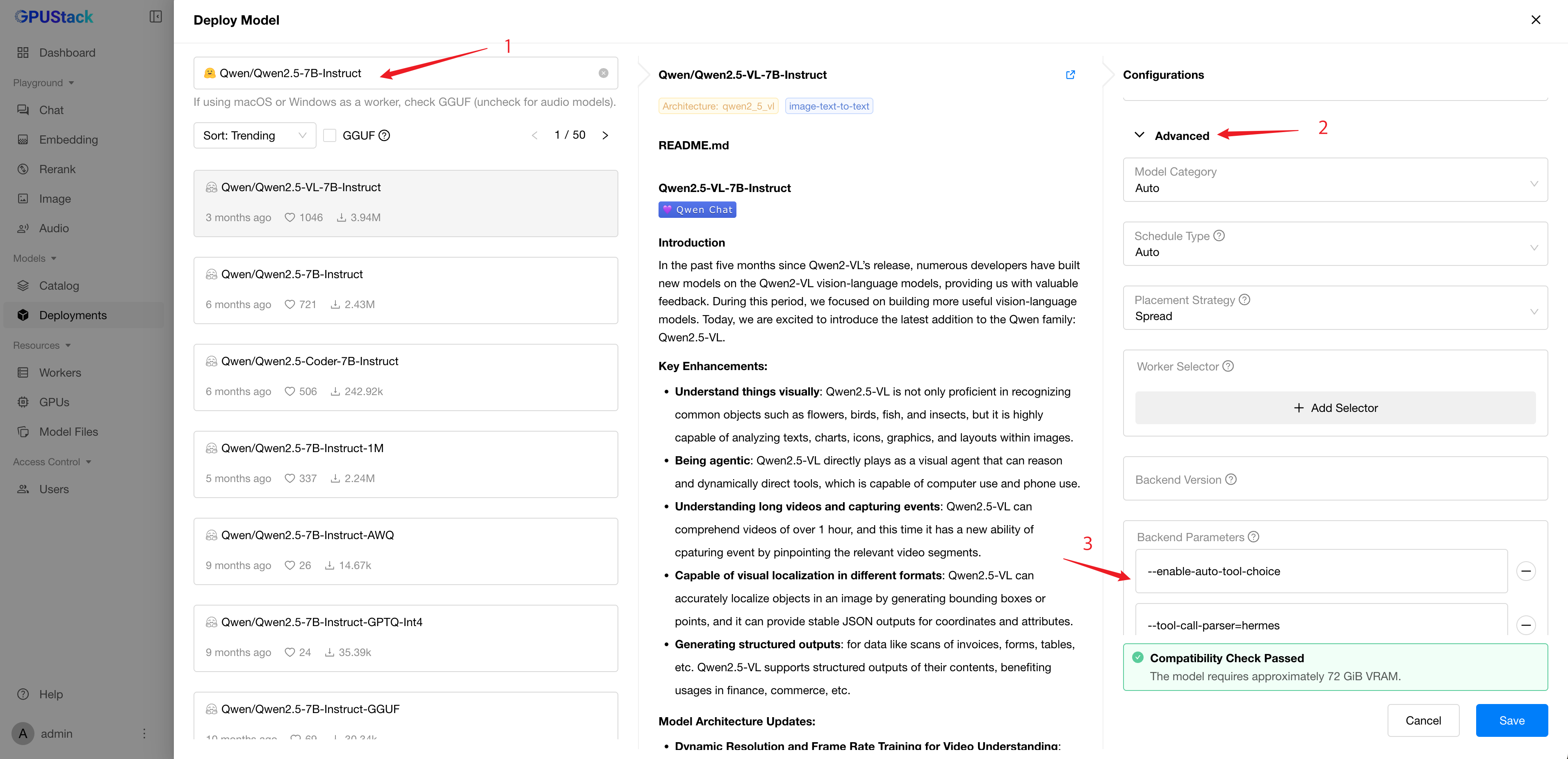Click Placement Strategy help icon

(x=1244, y=299)
